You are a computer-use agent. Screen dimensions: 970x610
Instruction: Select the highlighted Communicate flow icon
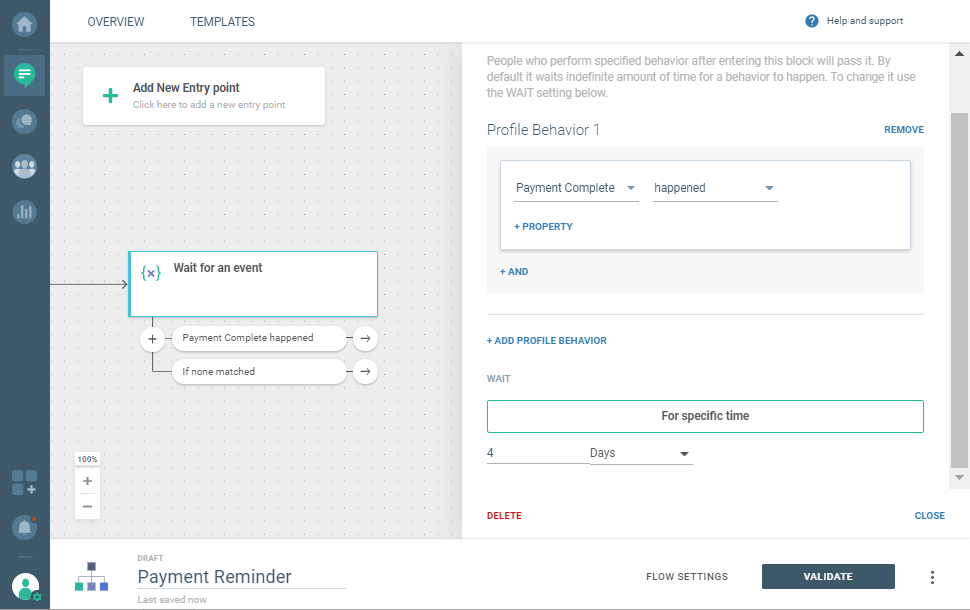click(x=23, y=75)
